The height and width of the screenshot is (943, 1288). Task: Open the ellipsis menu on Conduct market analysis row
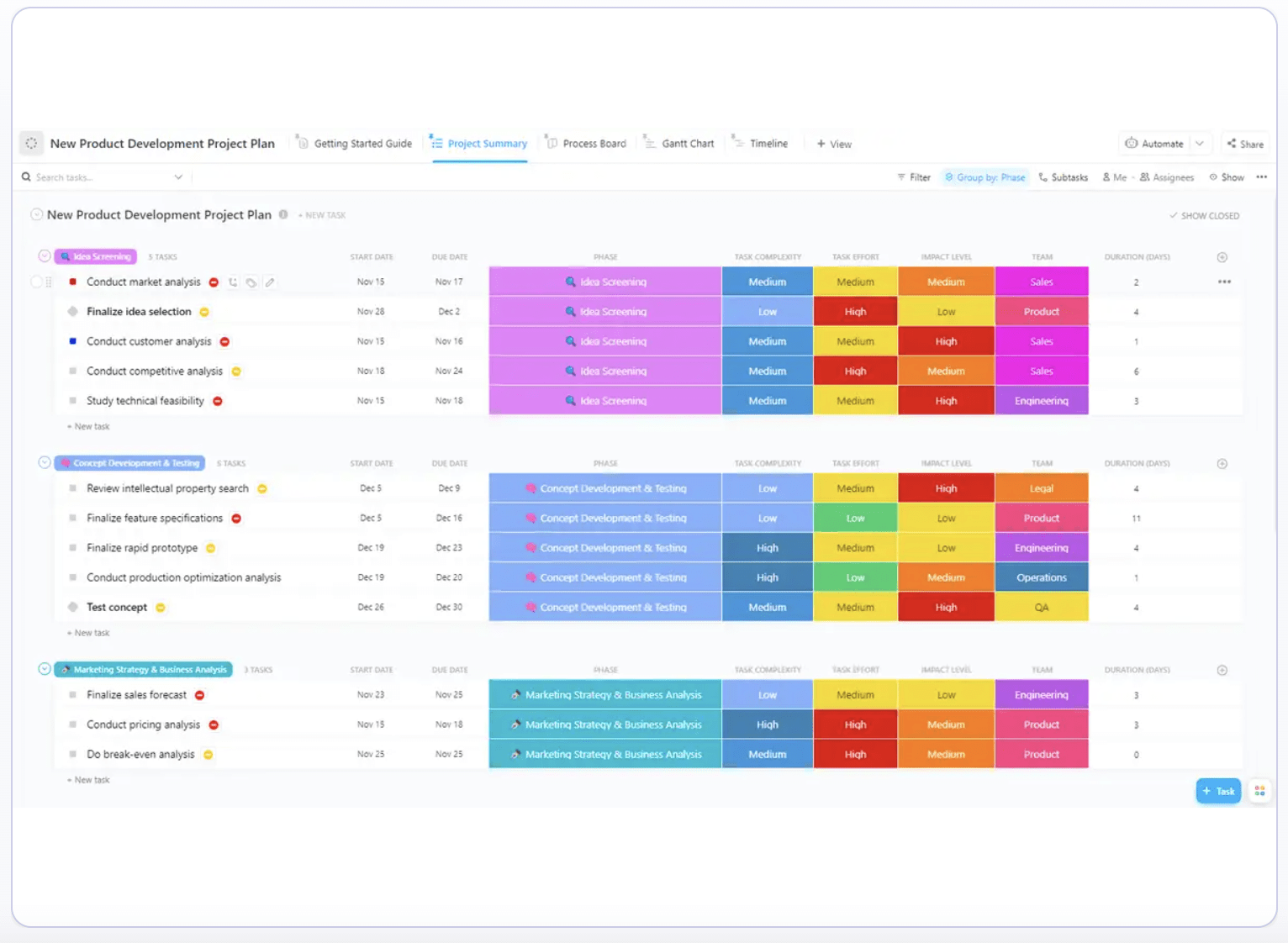tap(1224, 282)
